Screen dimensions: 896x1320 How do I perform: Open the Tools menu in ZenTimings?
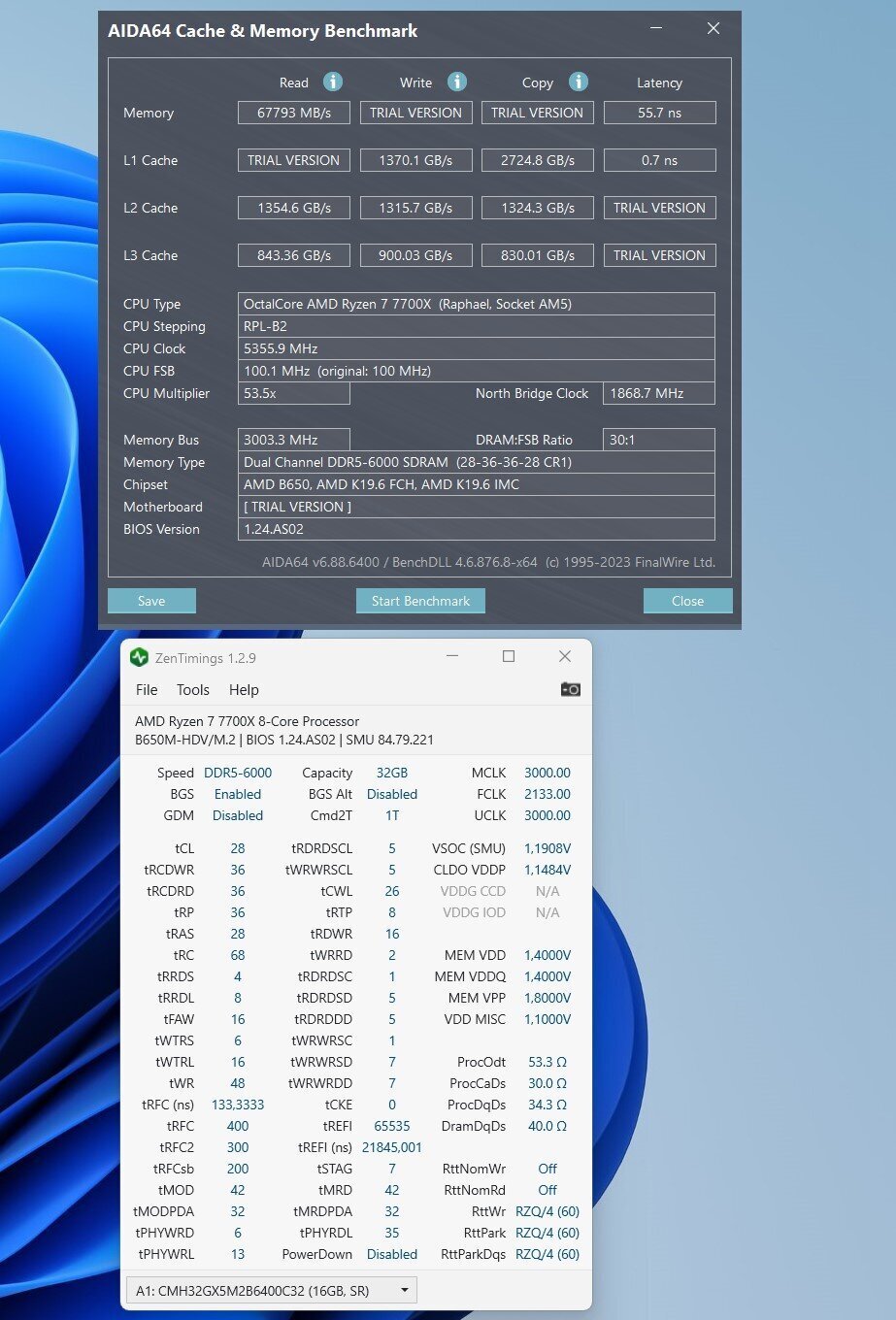pyautogui.click(x=192, y=690)
